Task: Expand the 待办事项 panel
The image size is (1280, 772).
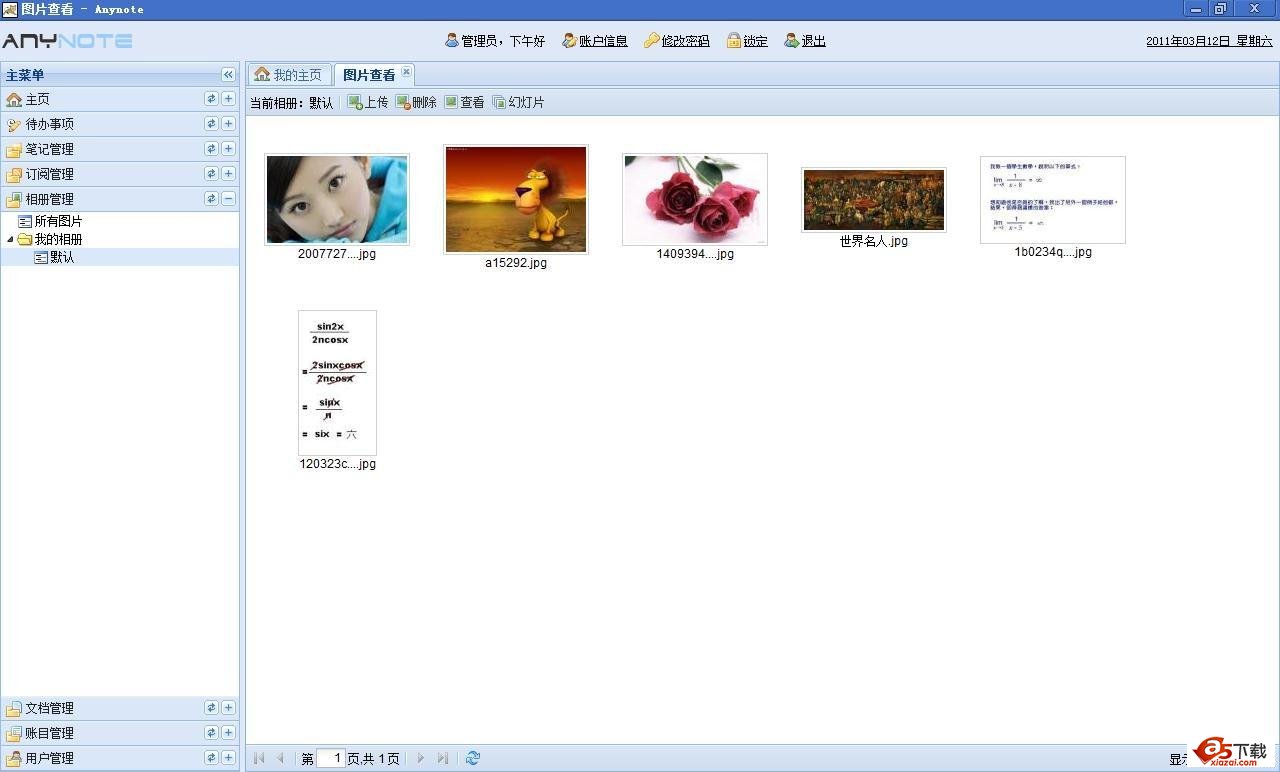Action: (228, 124)
